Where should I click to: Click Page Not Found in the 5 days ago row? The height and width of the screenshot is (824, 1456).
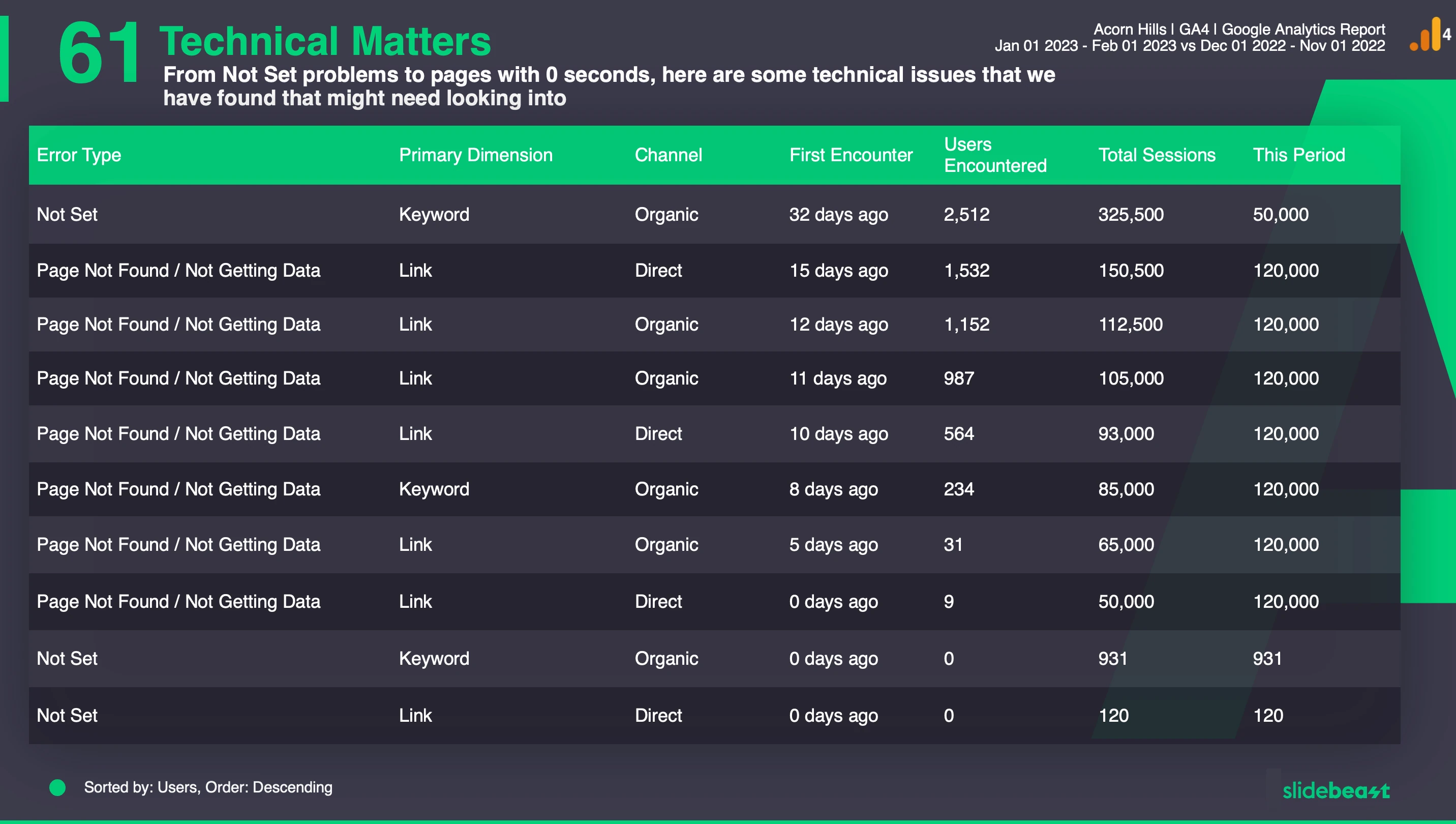[x=178, y=544]
